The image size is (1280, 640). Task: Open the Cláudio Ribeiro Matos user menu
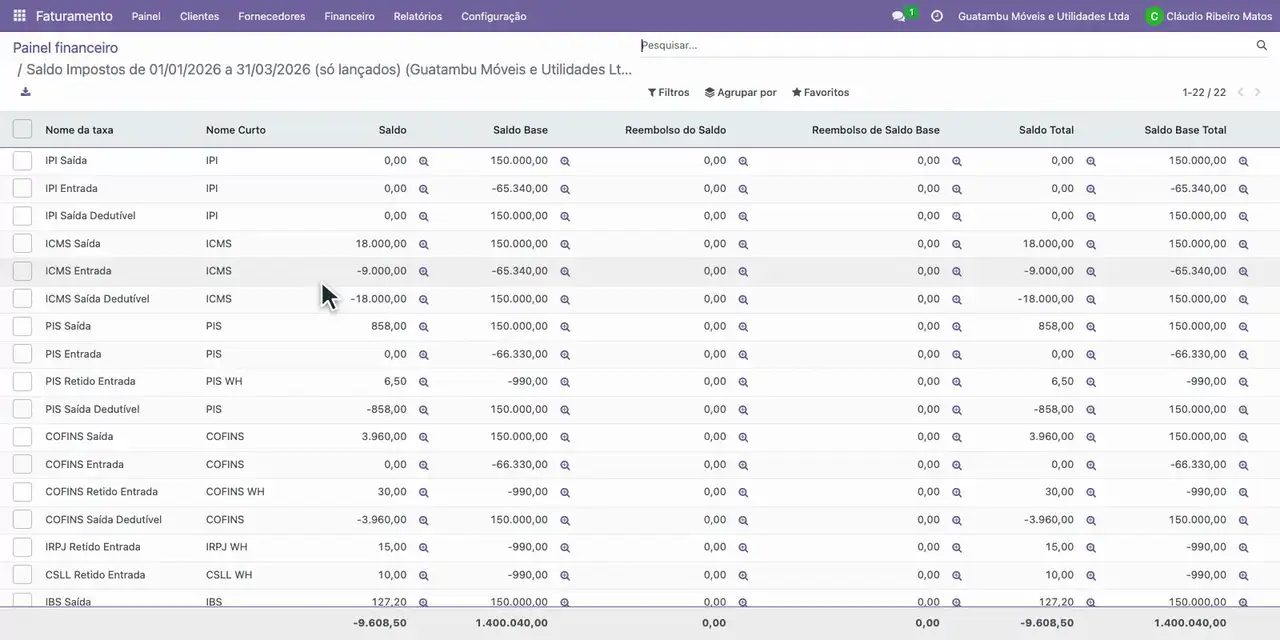click(1209, 16)
